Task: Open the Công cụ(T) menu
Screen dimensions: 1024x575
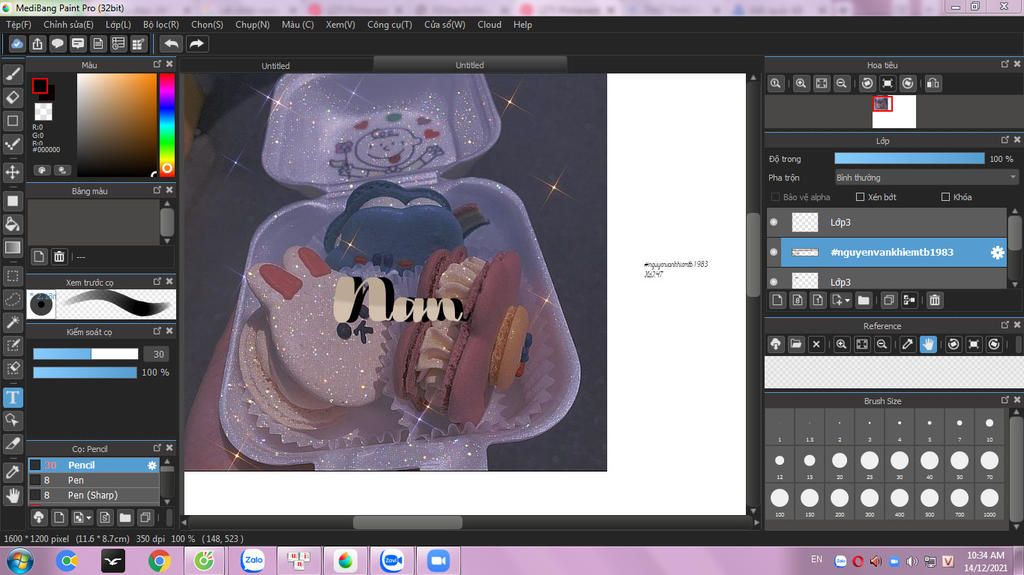Action: click(390, 25)
